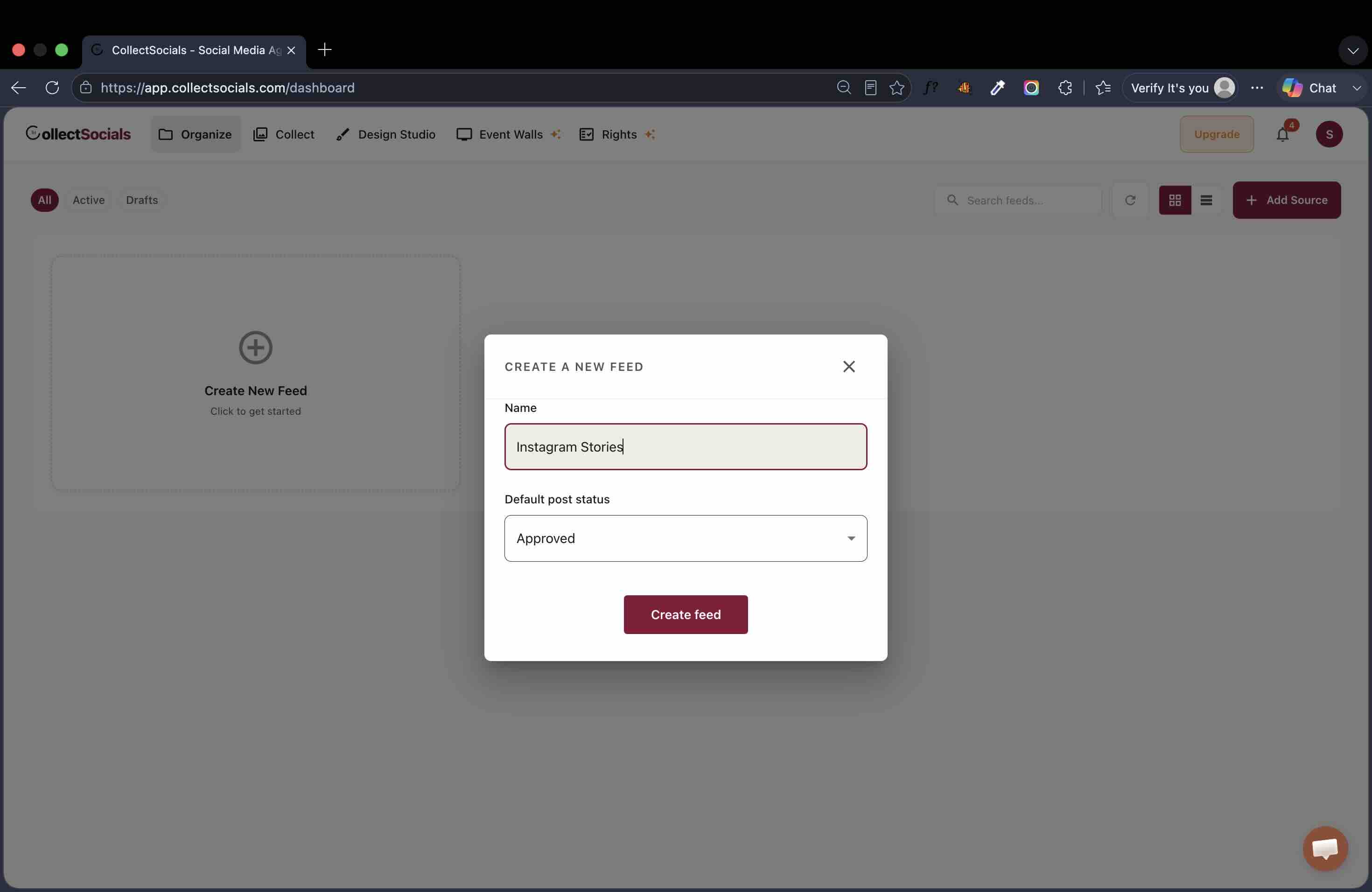Click the Event Walls monitor icon

[x=464, y=134]
